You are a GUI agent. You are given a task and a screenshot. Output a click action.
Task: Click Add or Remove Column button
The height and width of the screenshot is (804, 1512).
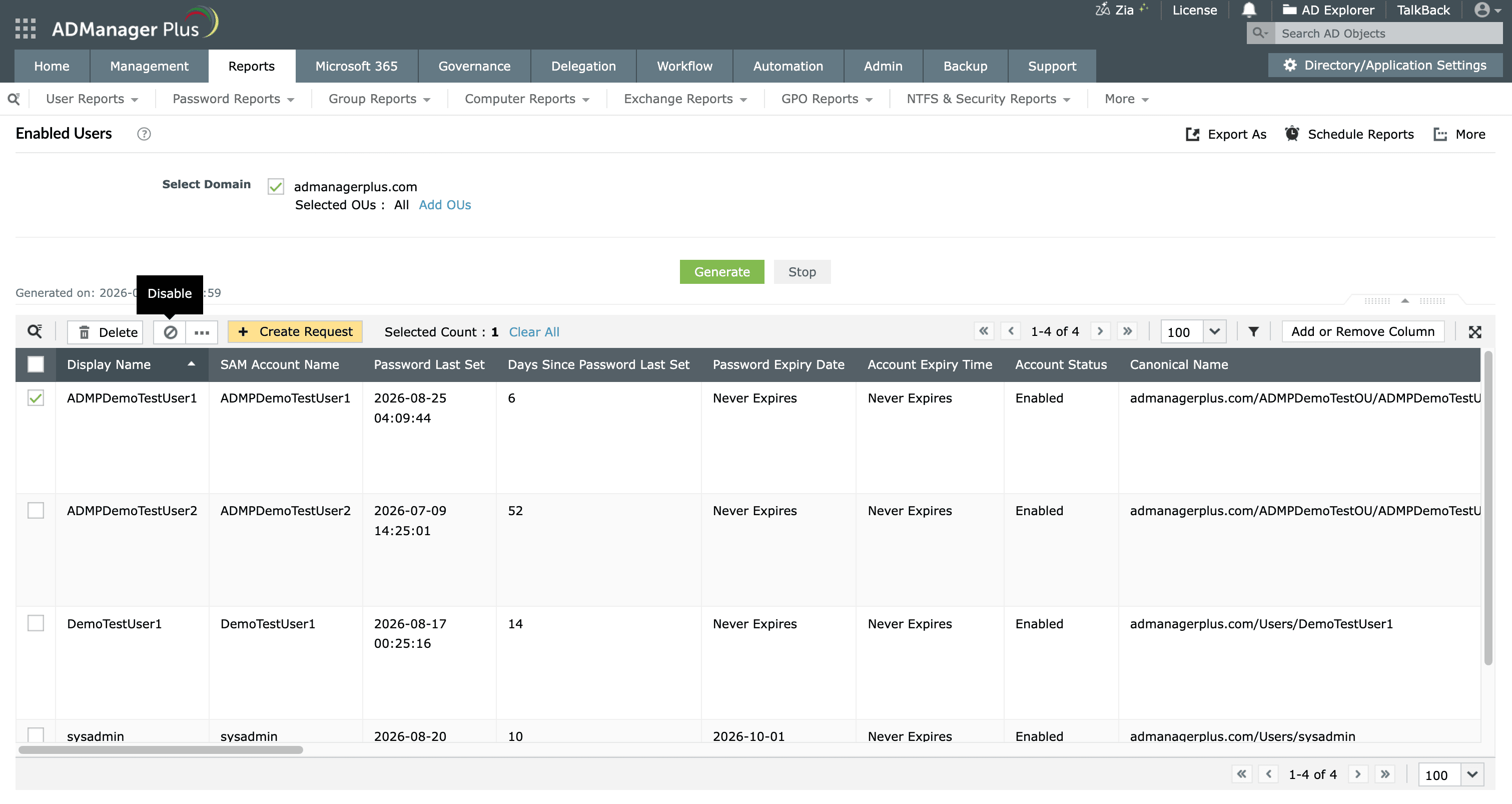coord(1362,332)
